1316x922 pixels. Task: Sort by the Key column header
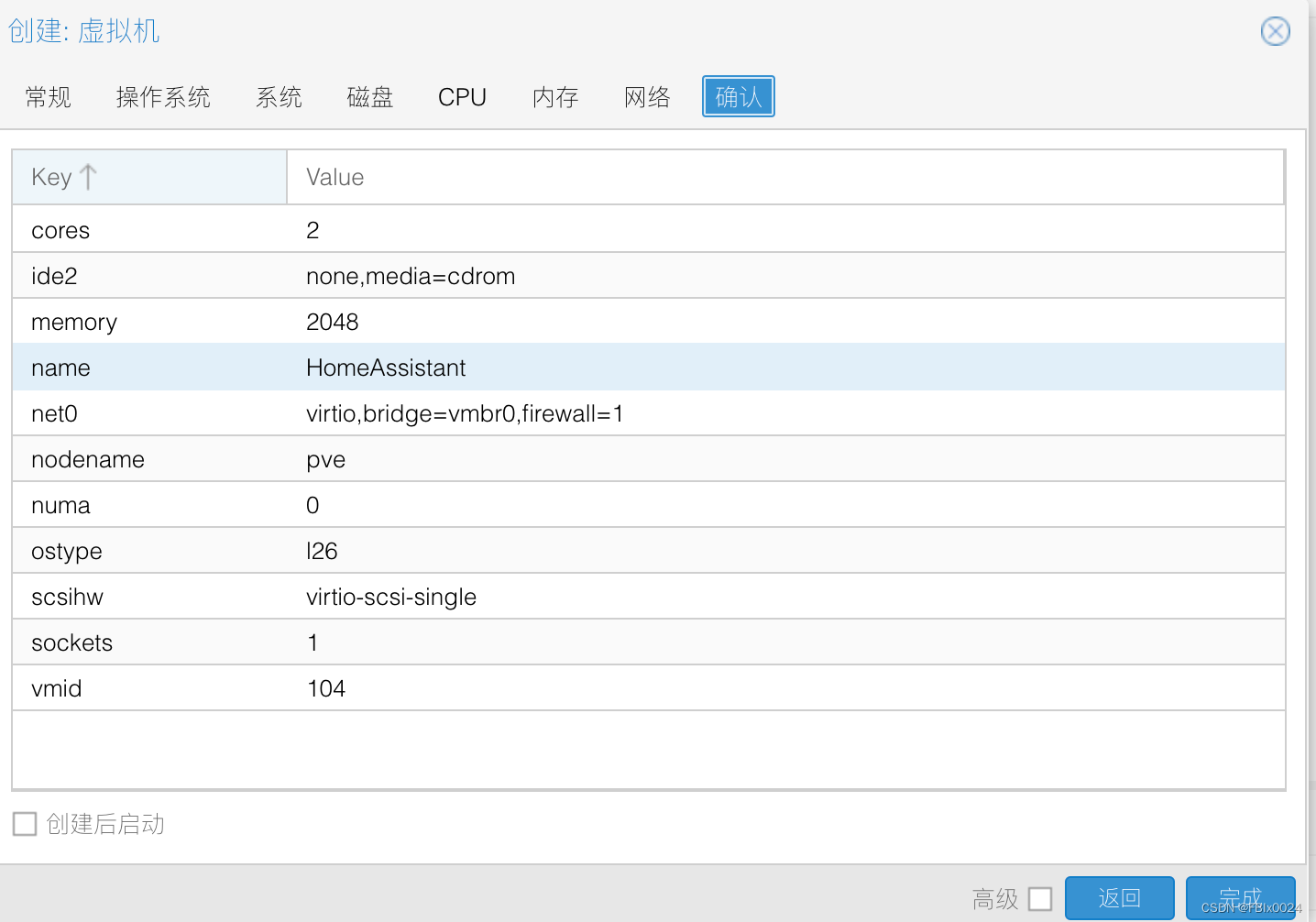click(x=148, y=177)
